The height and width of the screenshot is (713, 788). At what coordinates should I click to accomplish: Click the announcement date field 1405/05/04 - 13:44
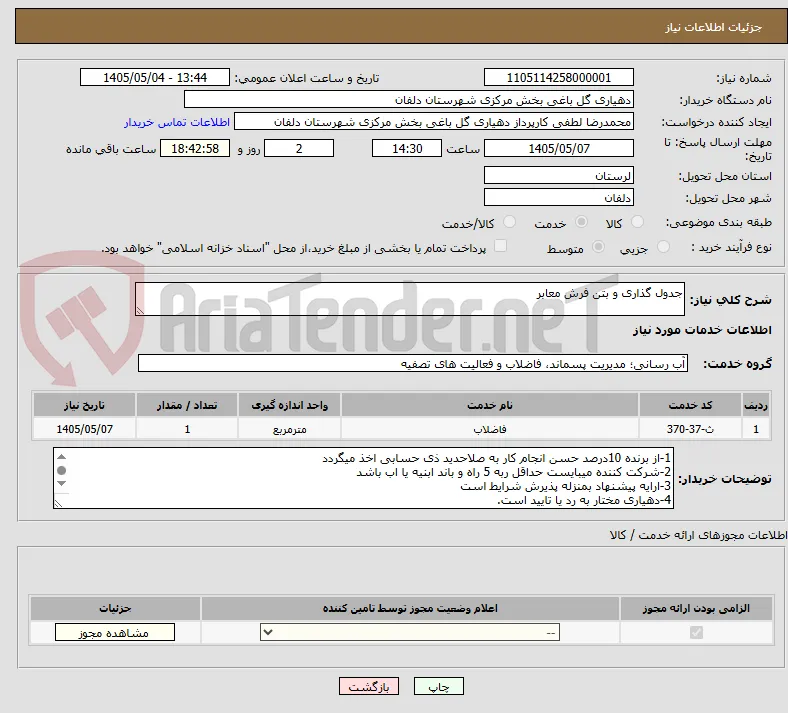(x=155, y=77)
